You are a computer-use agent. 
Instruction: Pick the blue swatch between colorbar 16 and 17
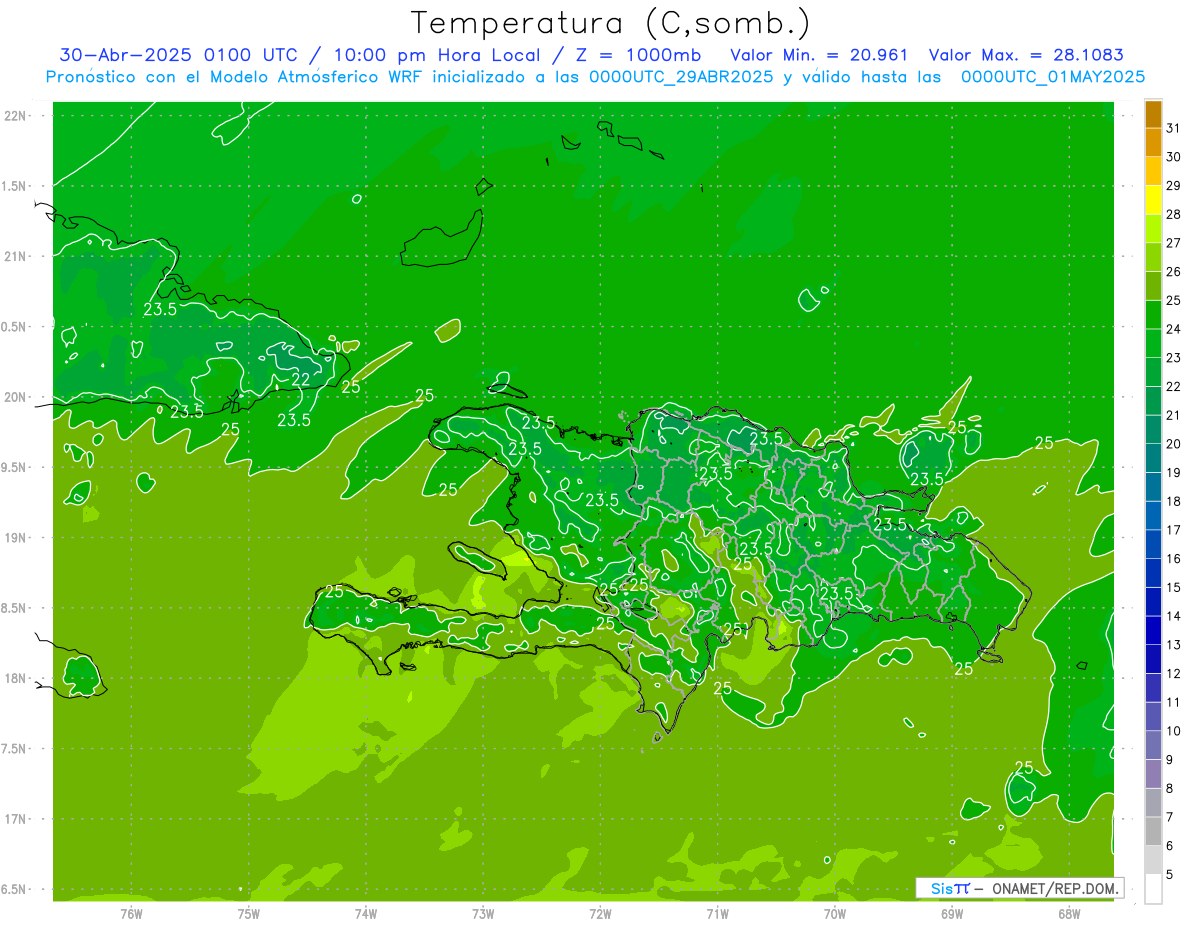(1153, 545)
